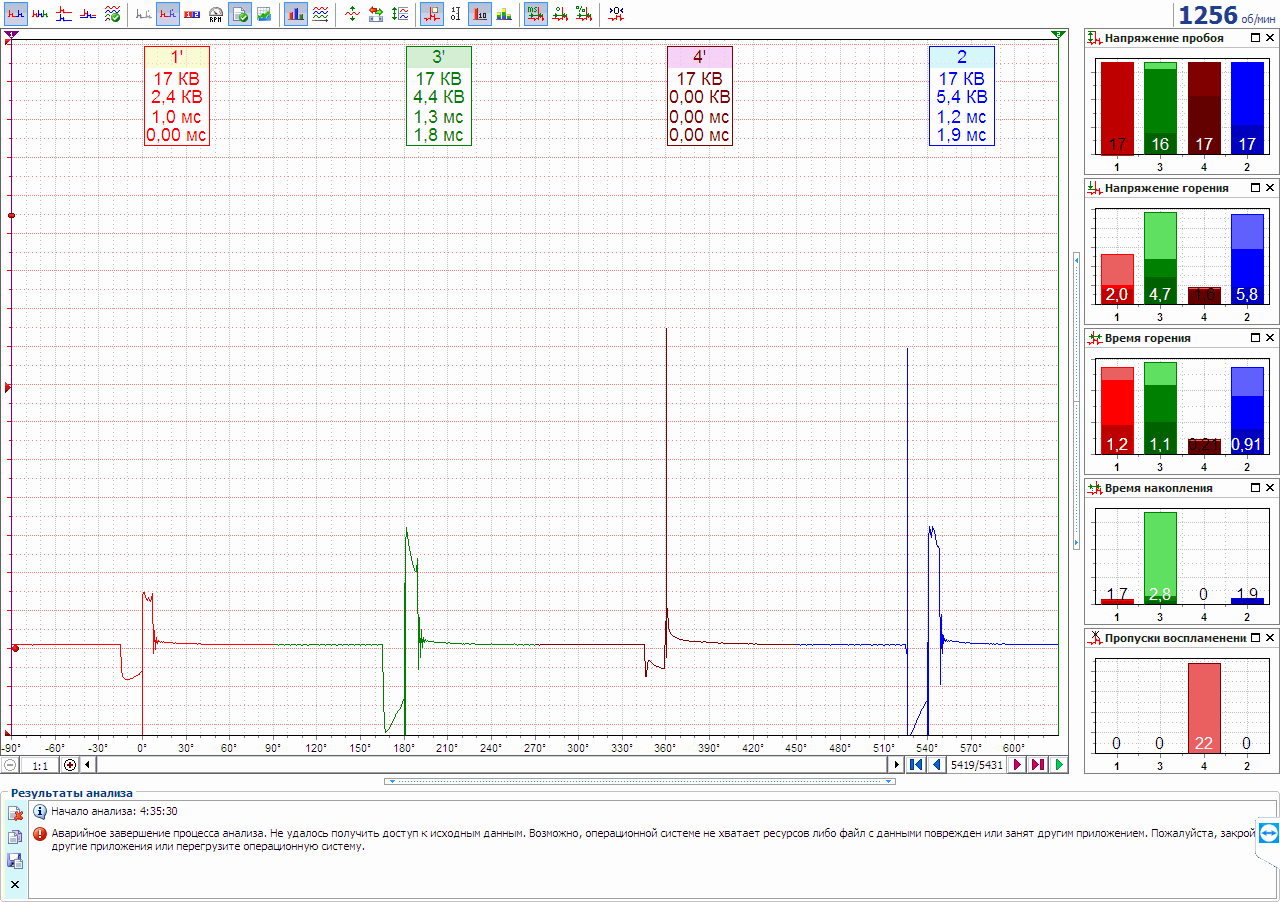Click cylinder 3' green info label box

point(439,96)
